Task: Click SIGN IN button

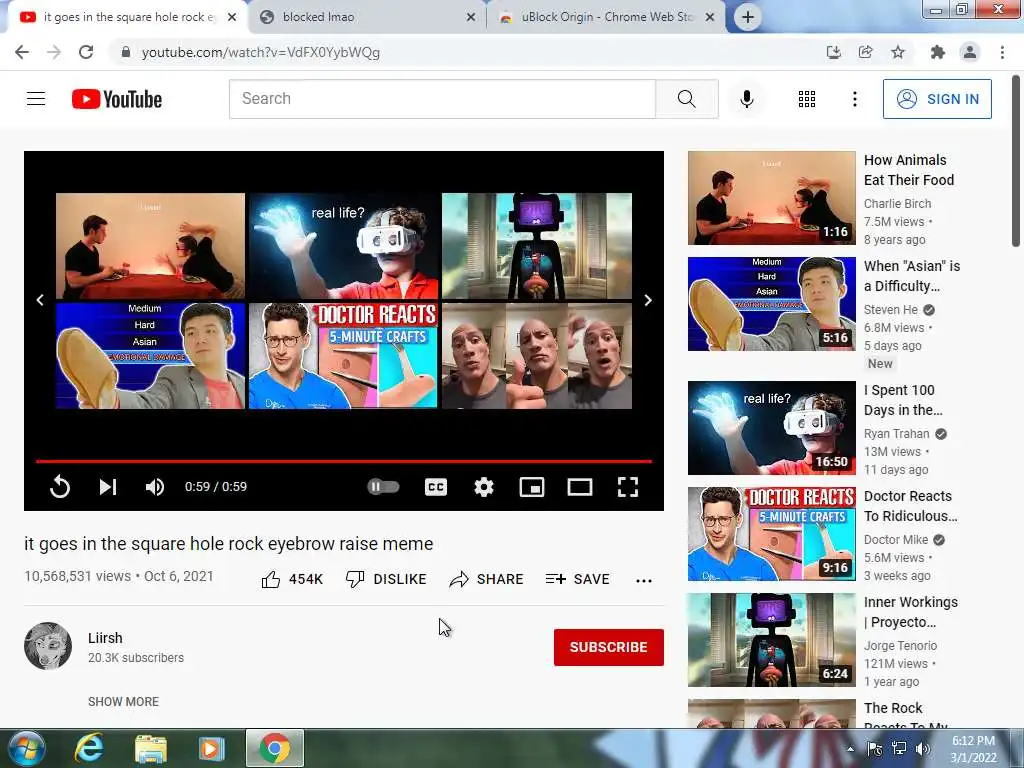Action: pyautogui.click(x=937, y=99)
